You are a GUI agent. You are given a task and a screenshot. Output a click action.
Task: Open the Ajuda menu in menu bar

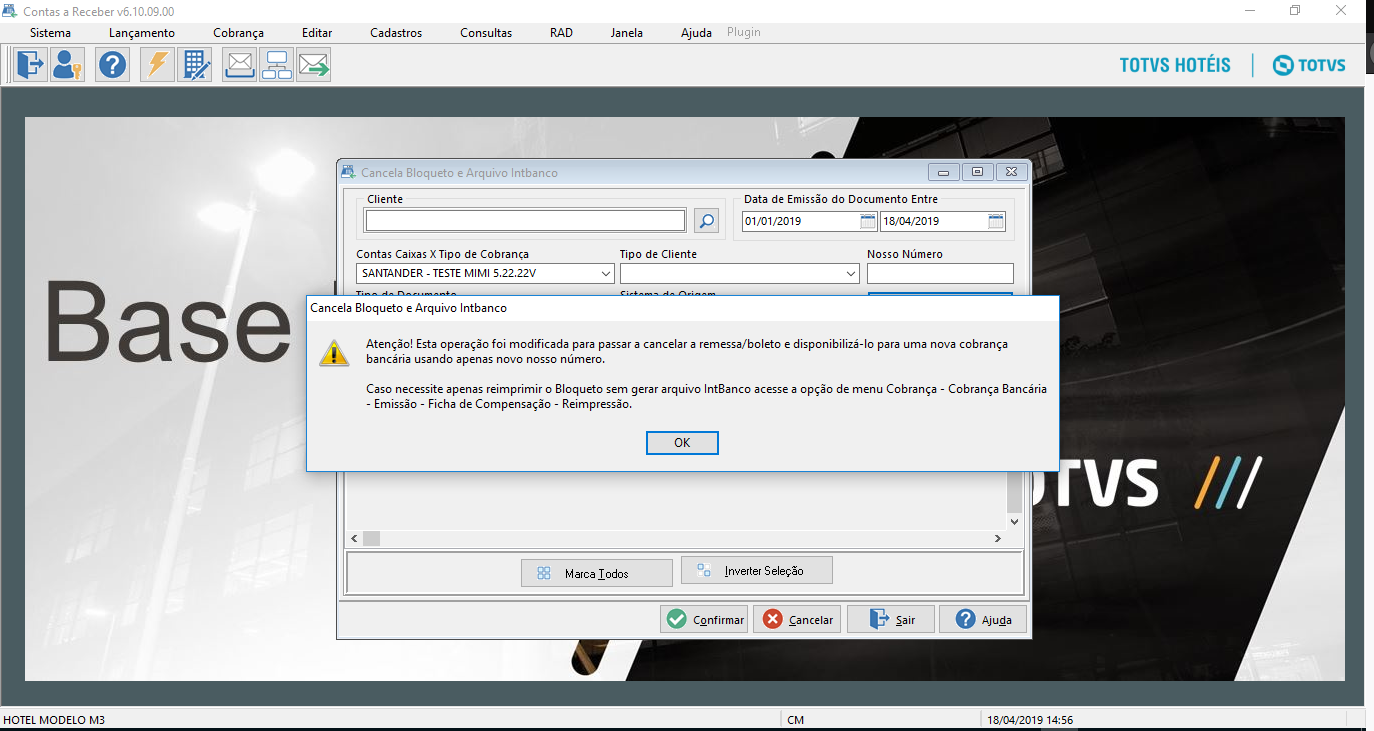(x=696, y=33)
